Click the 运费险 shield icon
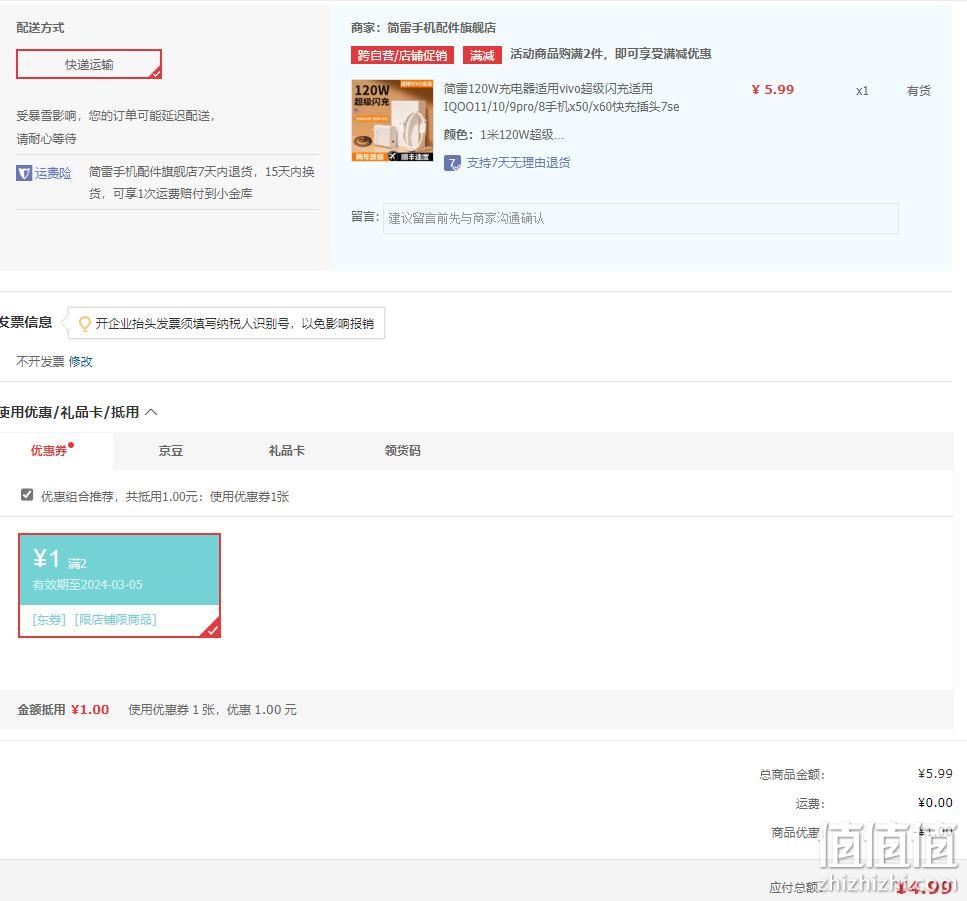The height and width of the screenshot is (901, 967). click(x=23, y=173)
